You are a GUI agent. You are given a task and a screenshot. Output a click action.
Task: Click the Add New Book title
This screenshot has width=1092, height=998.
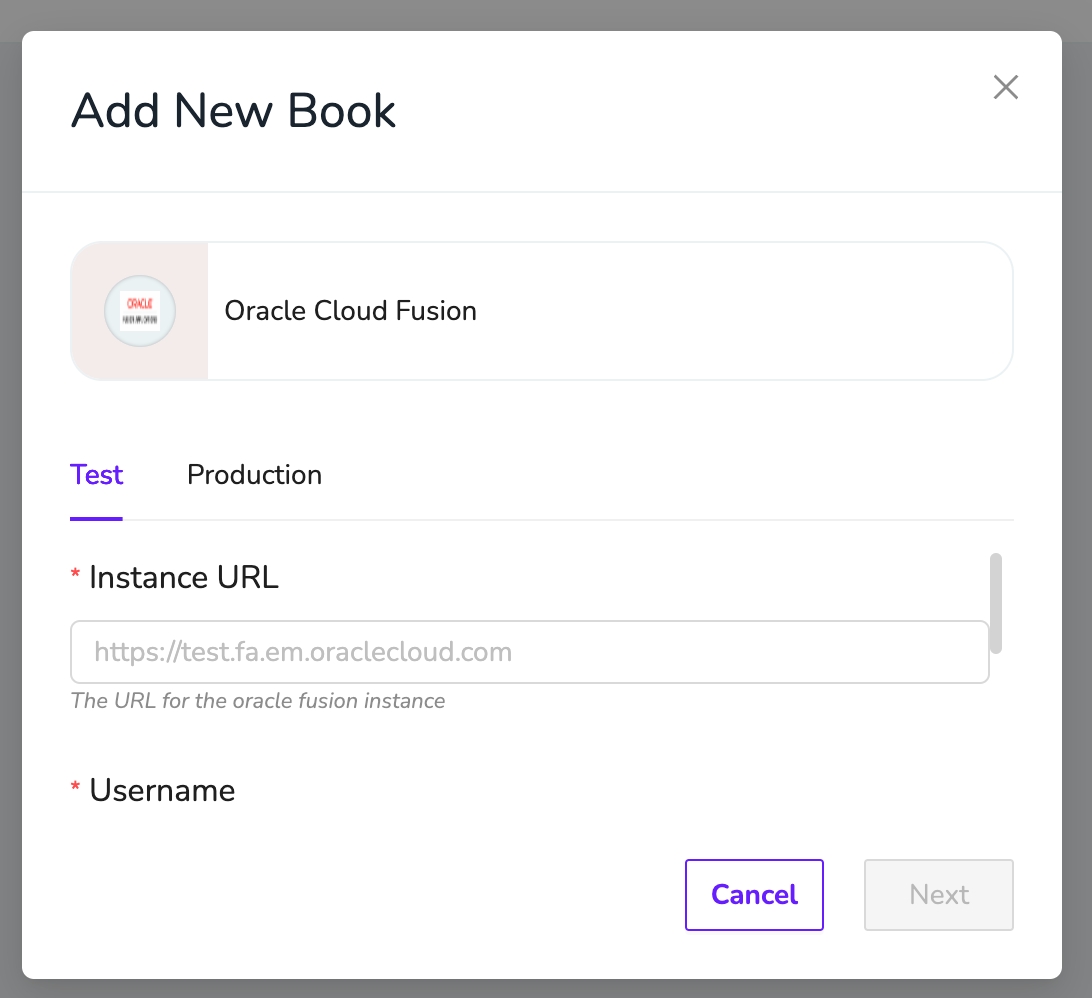coord(233,111)
